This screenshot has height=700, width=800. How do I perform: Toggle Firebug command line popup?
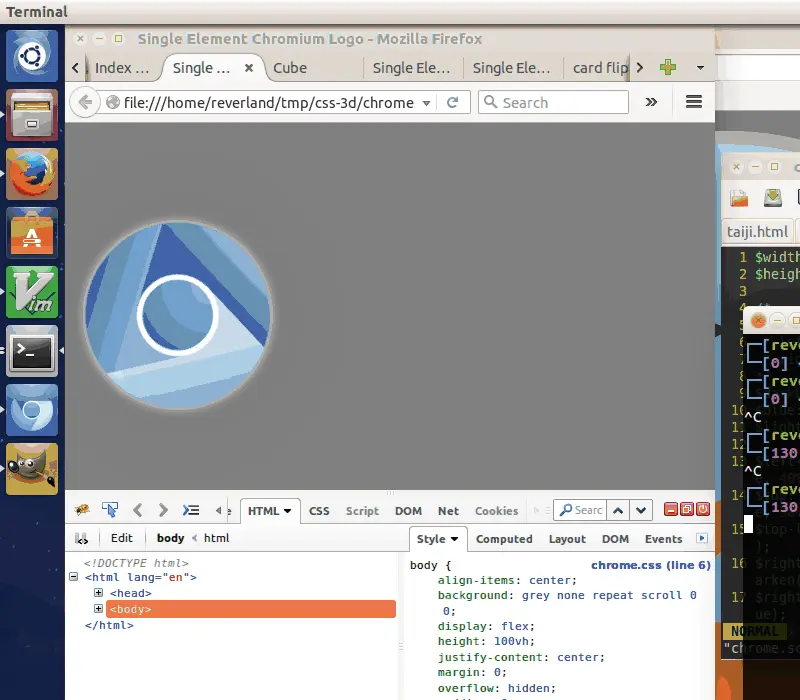pyautogui.click(x=191, y=510)
